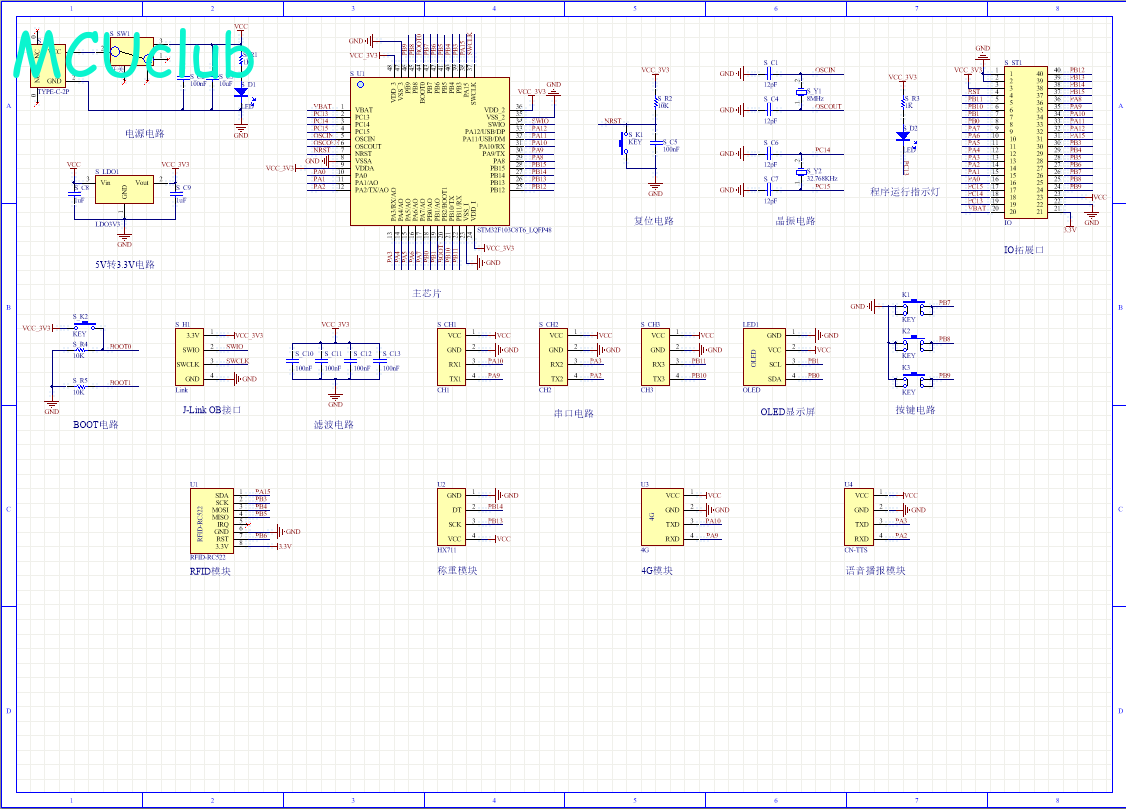The image size is (1126, 809).
Task: Select the U2 HX711 module block
Action: [x=452, y=517]
